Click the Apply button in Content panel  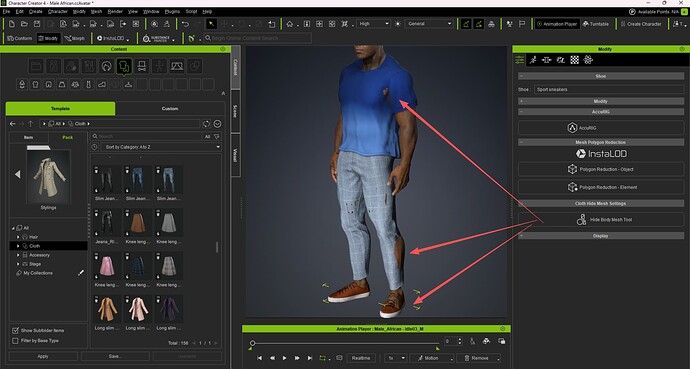[x=43, y=356]
